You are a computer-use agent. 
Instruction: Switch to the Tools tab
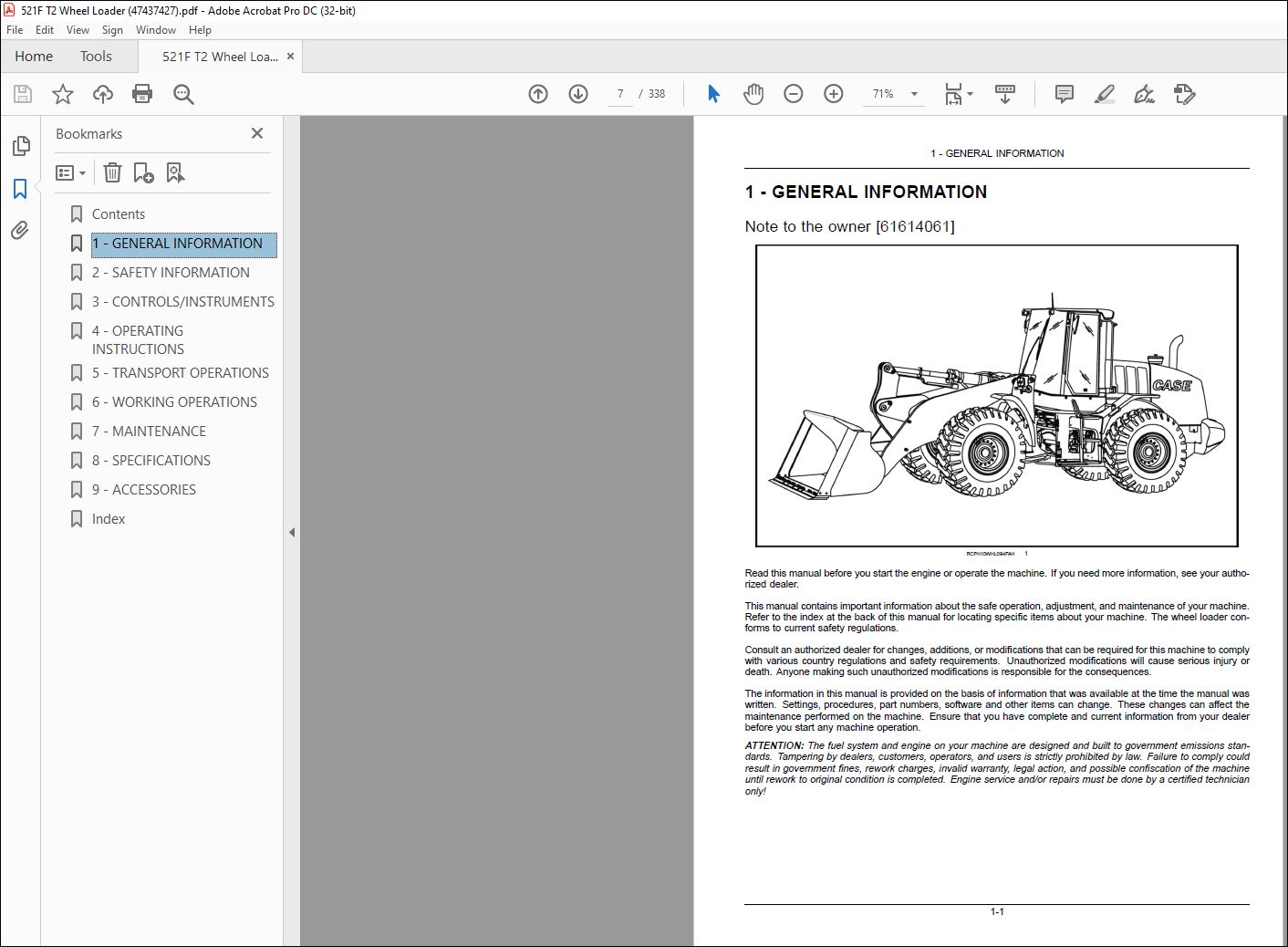tap(96, 57)
